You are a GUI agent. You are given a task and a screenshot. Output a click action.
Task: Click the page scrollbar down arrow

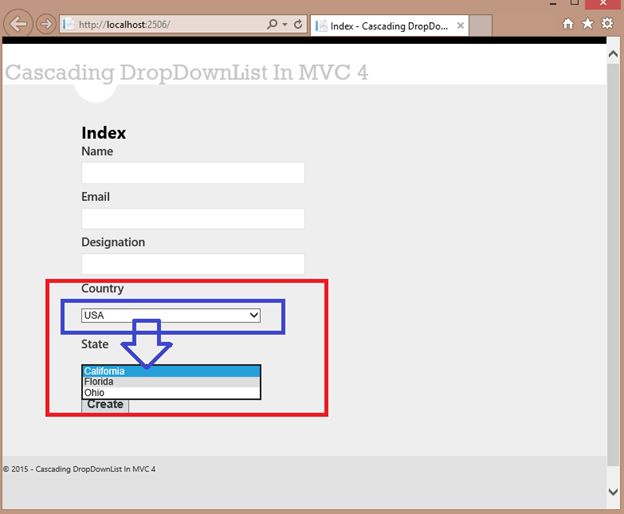(x=613, y=492)
